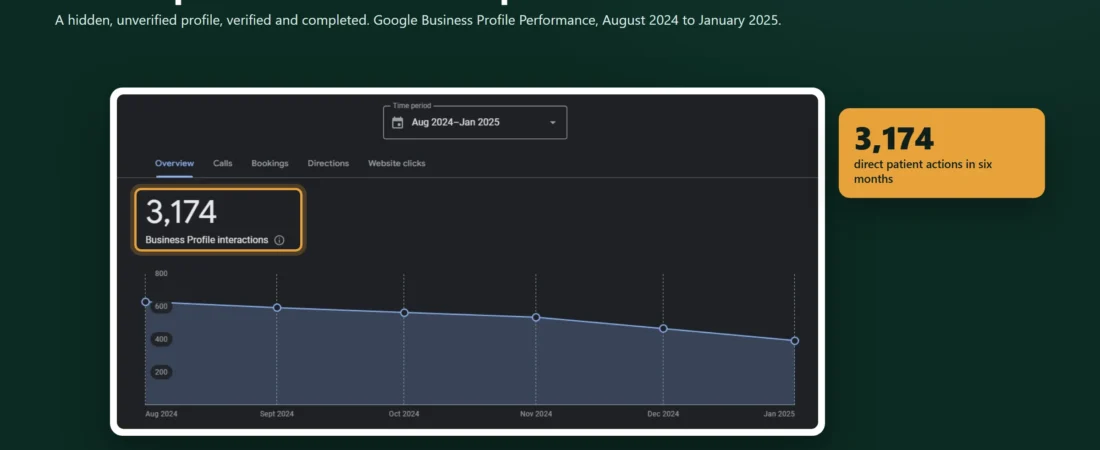Click the Sept 2024 x-axis label

tap(277, 414)
